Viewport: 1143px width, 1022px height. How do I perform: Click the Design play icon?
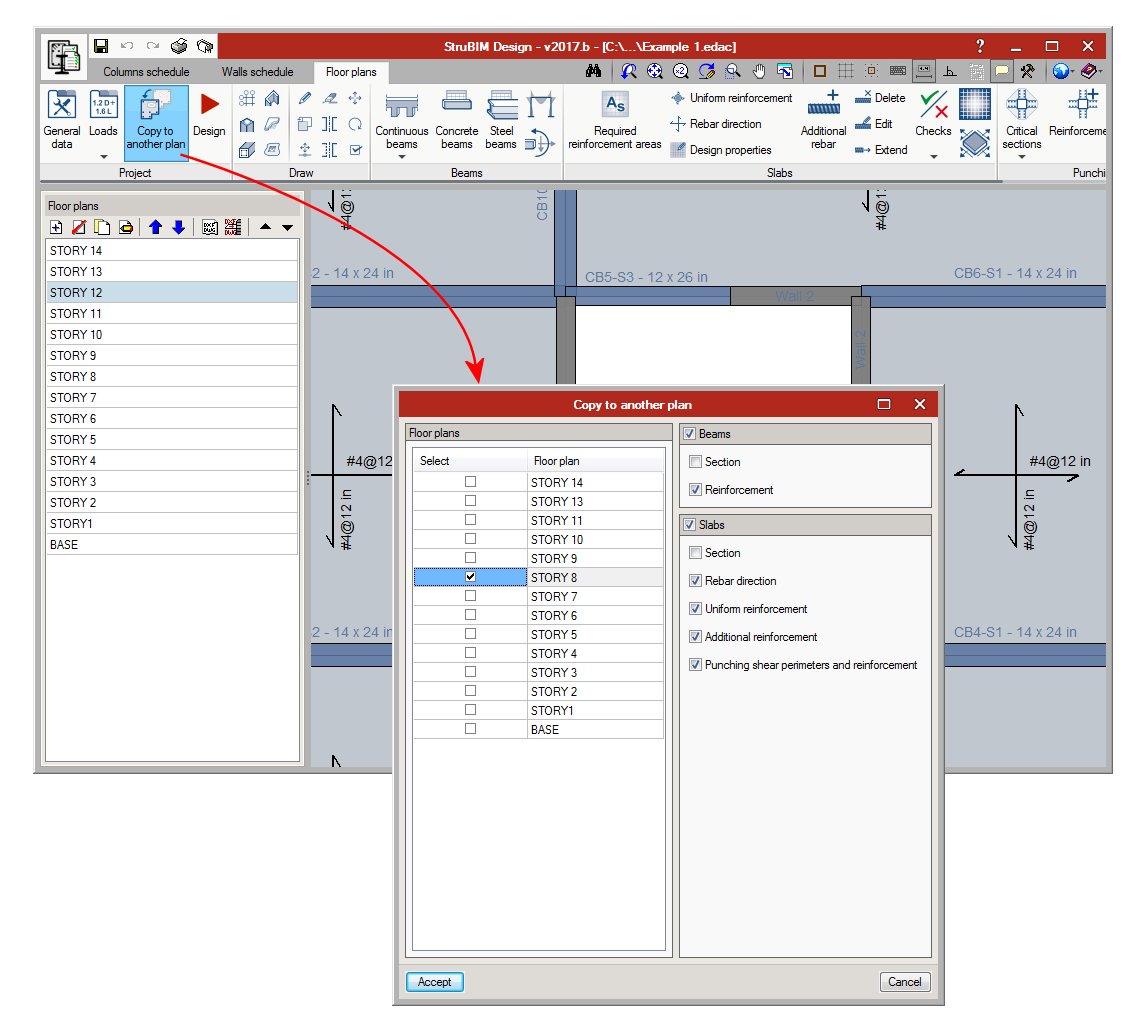point(209,105)
